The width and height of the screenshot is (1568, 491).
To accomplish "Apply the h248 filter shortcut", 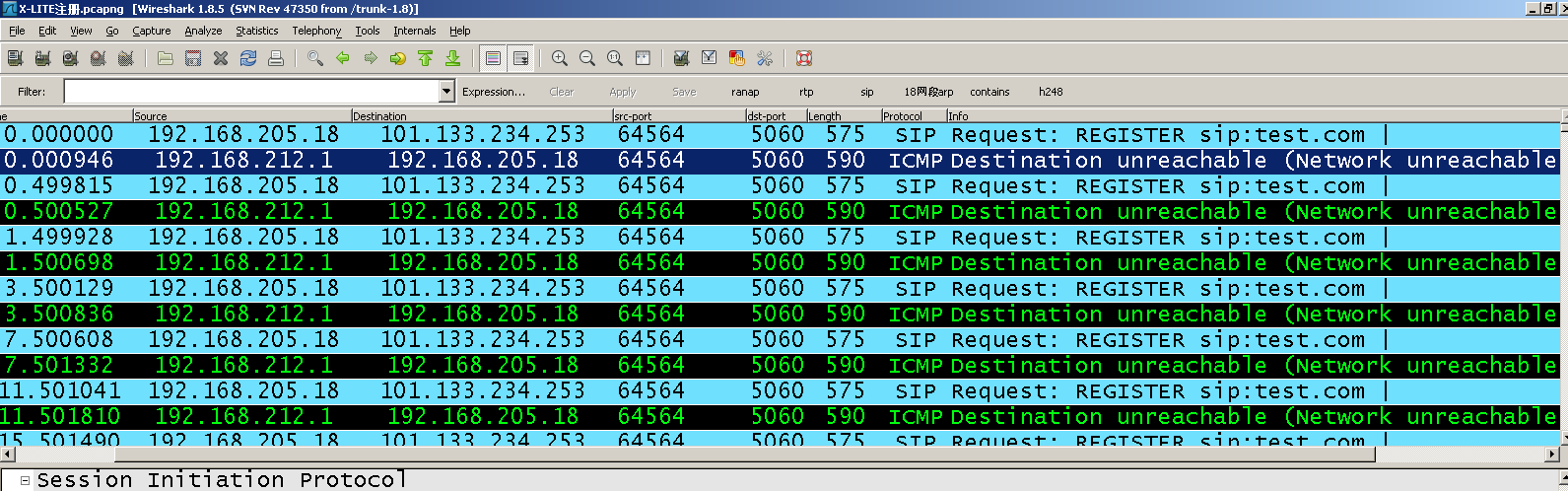I will coord(1051,92).
